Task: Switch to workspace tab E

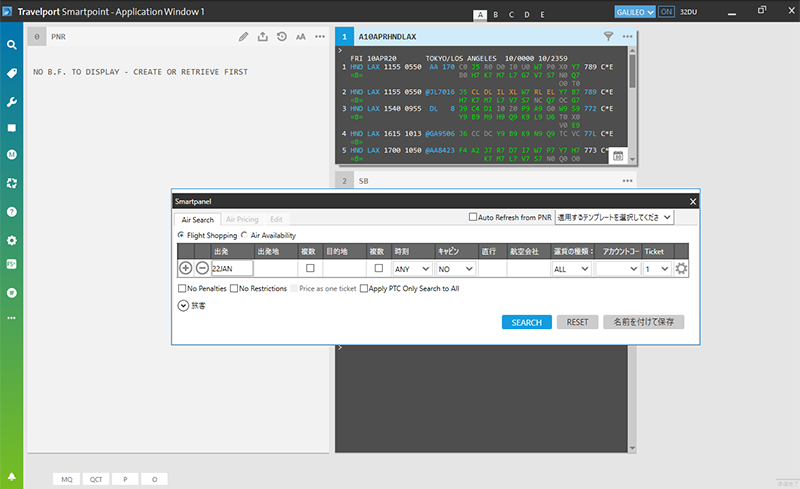Action: coord(542,15)
